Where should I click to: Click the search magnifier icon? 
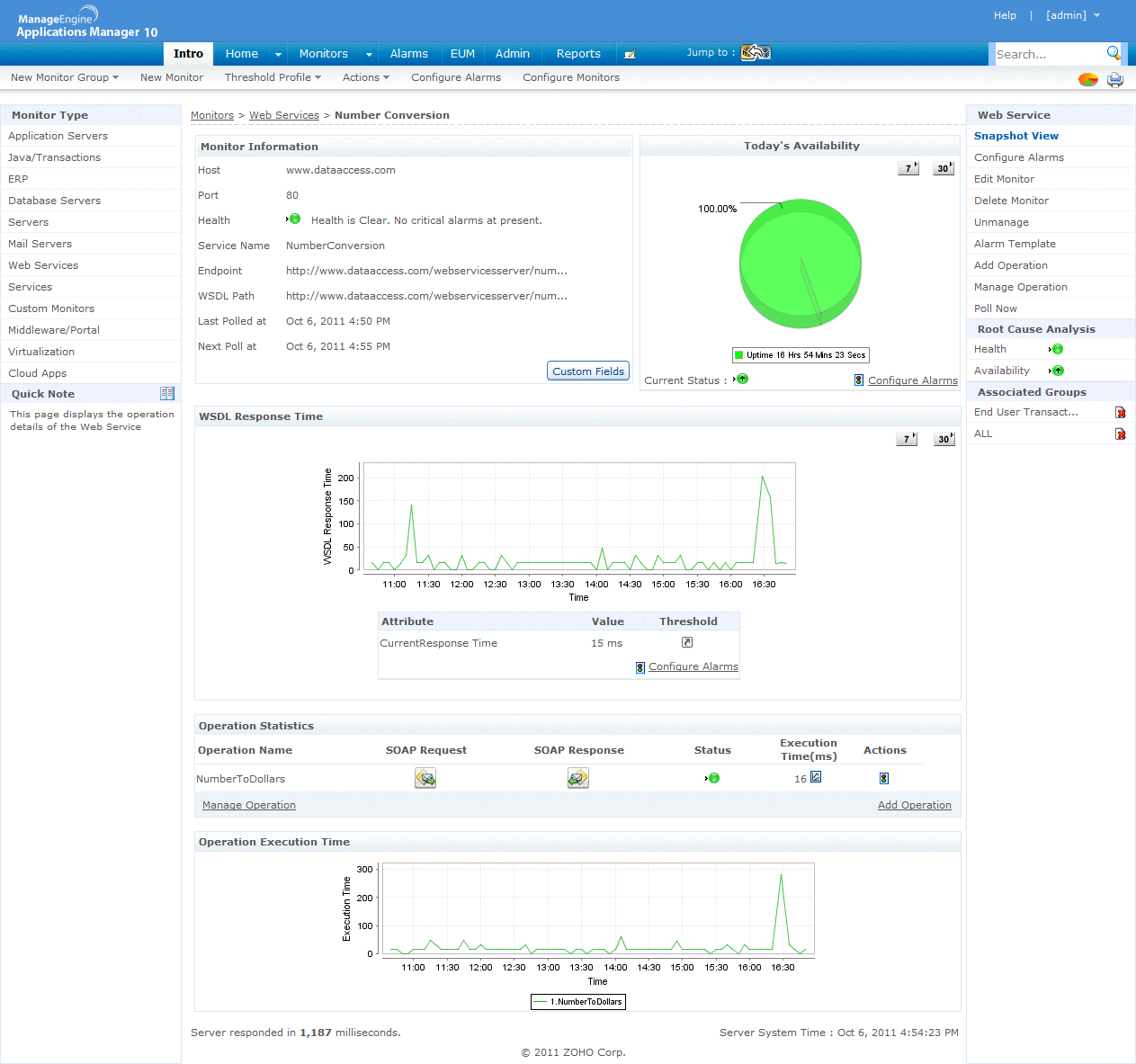tap(1114, 54)
